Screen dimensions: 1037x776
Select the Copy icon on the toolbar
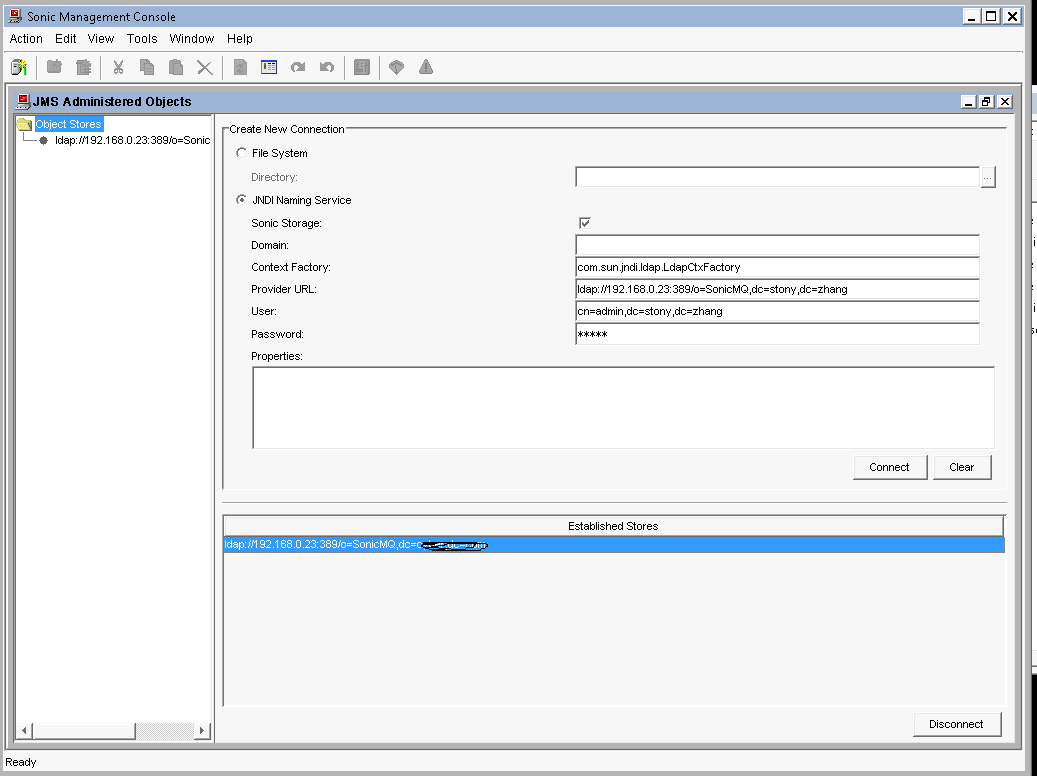(x=146, y=67)
